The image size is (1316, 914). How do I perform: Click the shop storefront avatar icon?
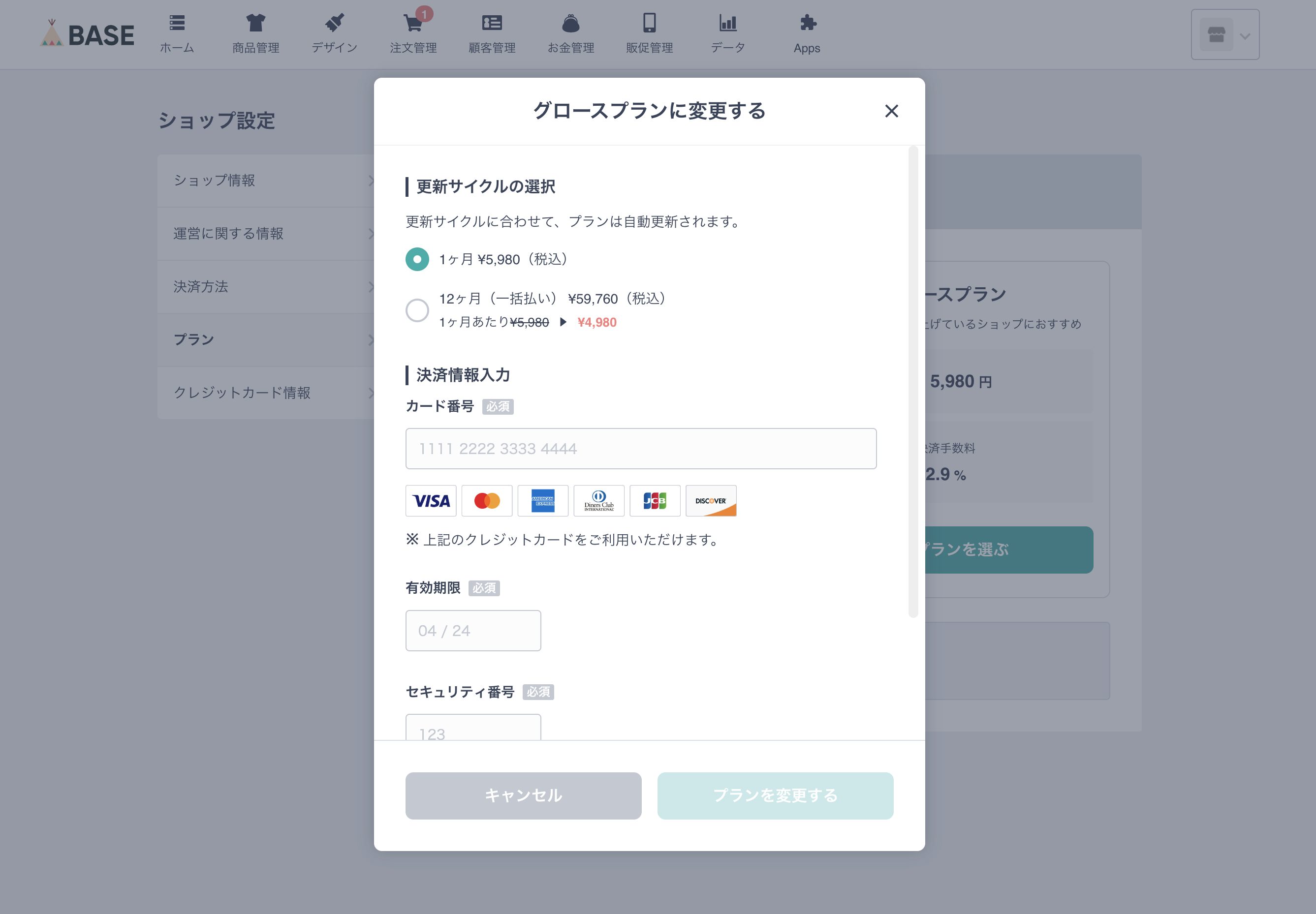tap(1216, 35)
